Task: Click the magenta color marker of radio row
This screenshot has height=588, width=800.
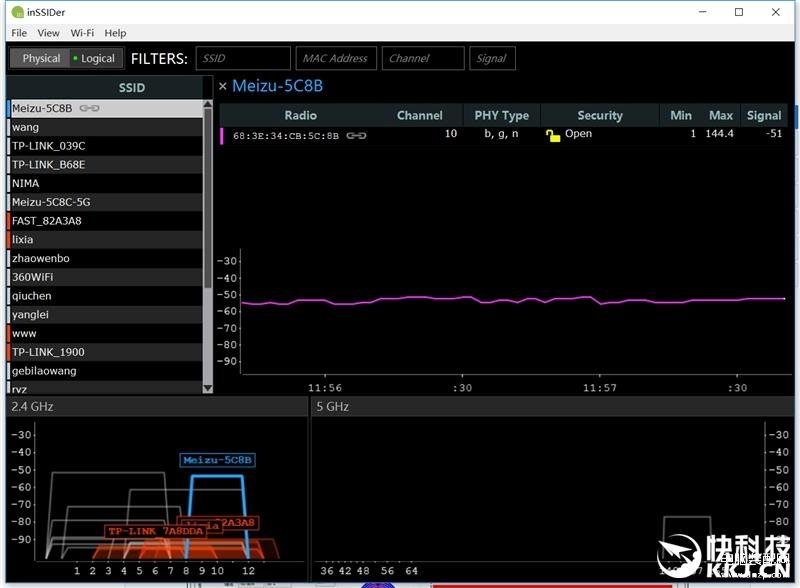Action: [221, 136]
